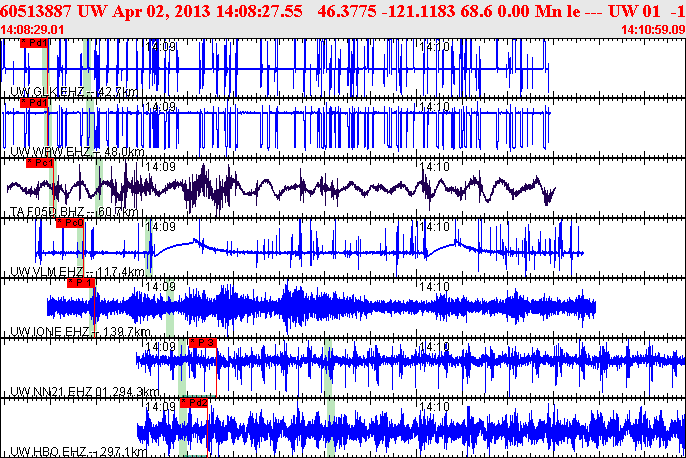Click the green band near 14:09 on VLM trace
Image resolution: width=686 pixels, height=458 pixels.
click(x=148, y=248)
